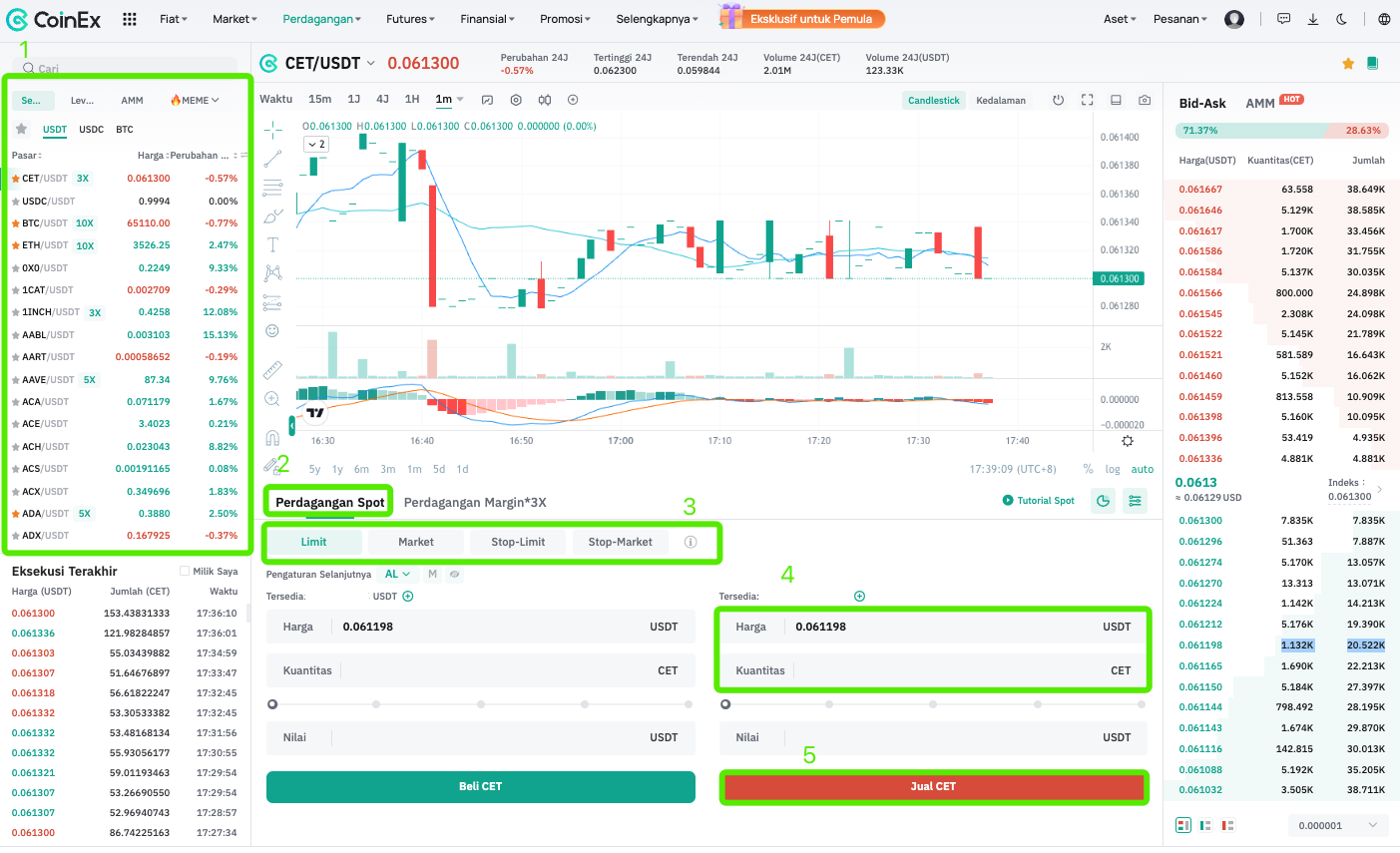1400x853 pixels.
Task: Add USDT funds with plus icon
Action: click(407, 596)
